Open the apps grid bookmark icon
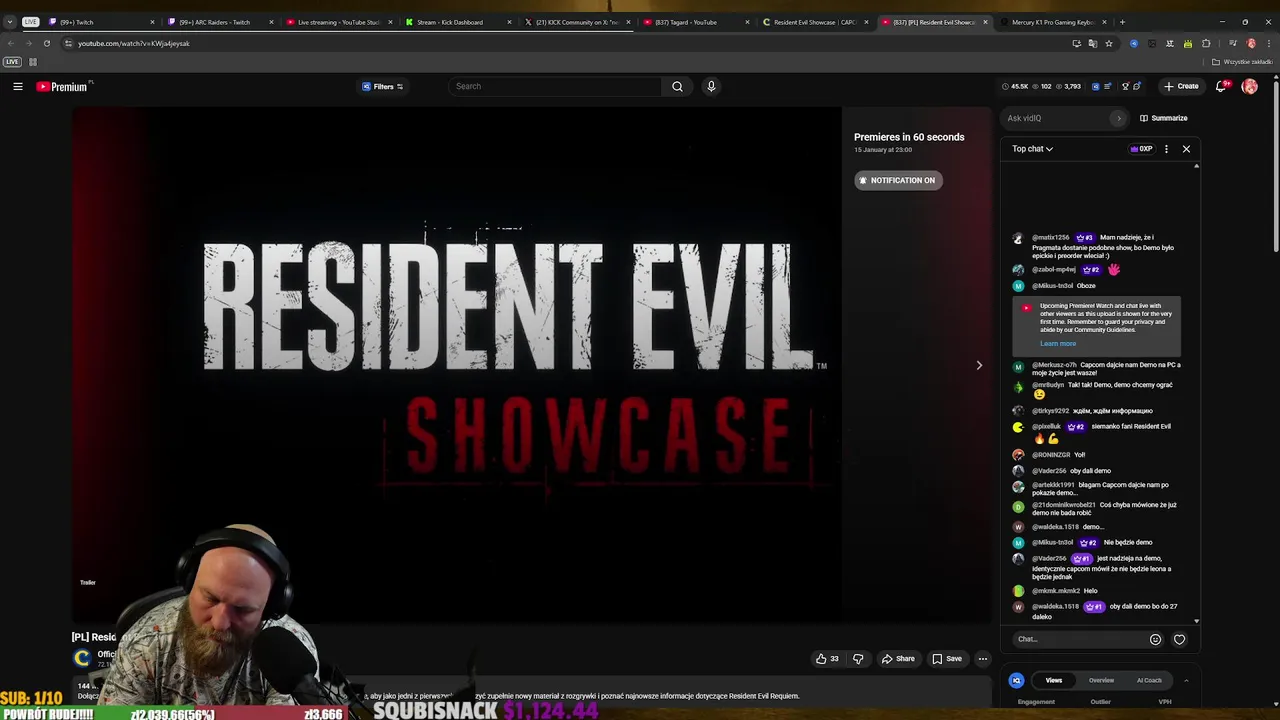This screenshot has height=720, width=1280. click(x=32, y=62)
